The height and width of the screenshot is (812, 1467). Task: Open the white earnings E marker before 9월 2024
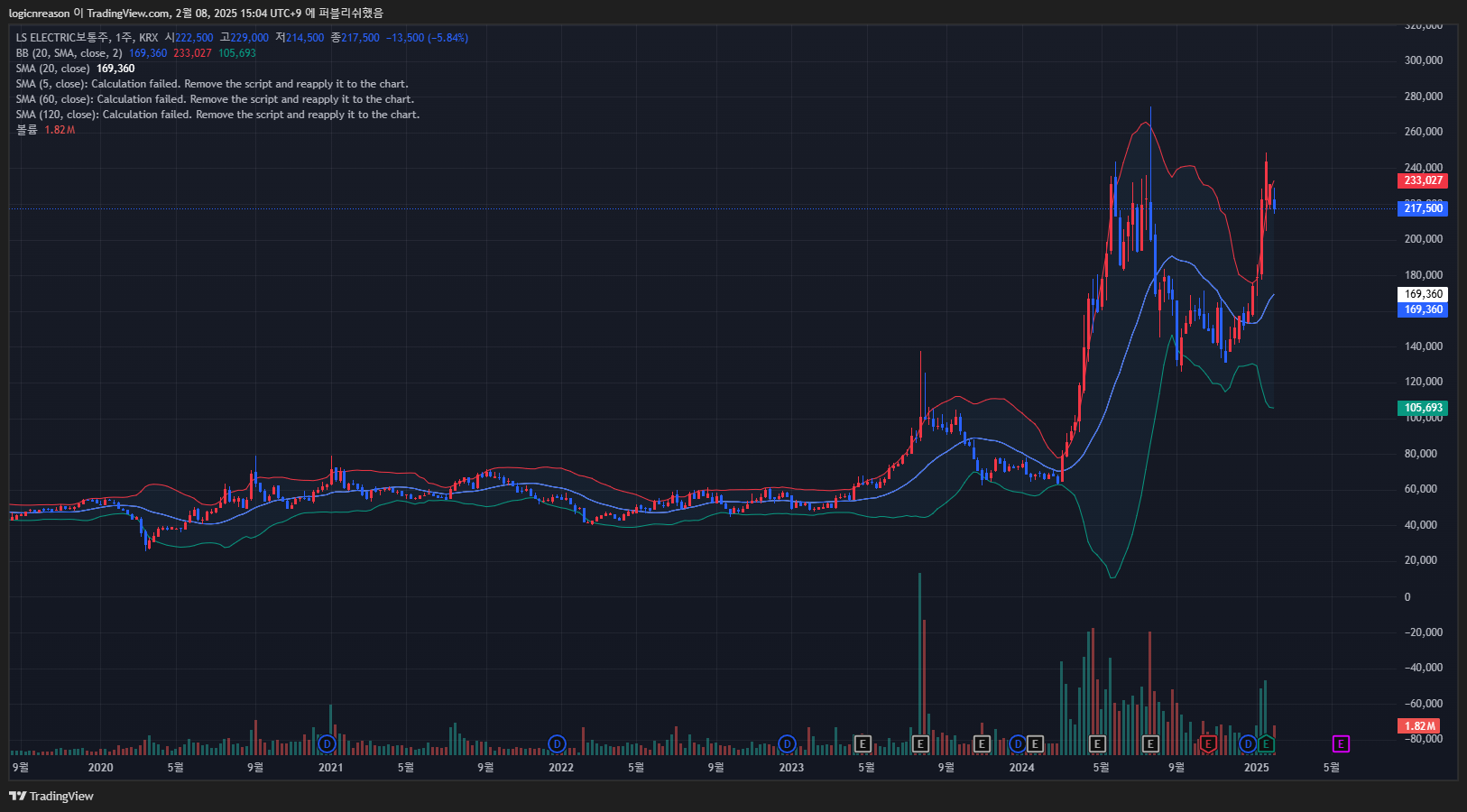1150,744
